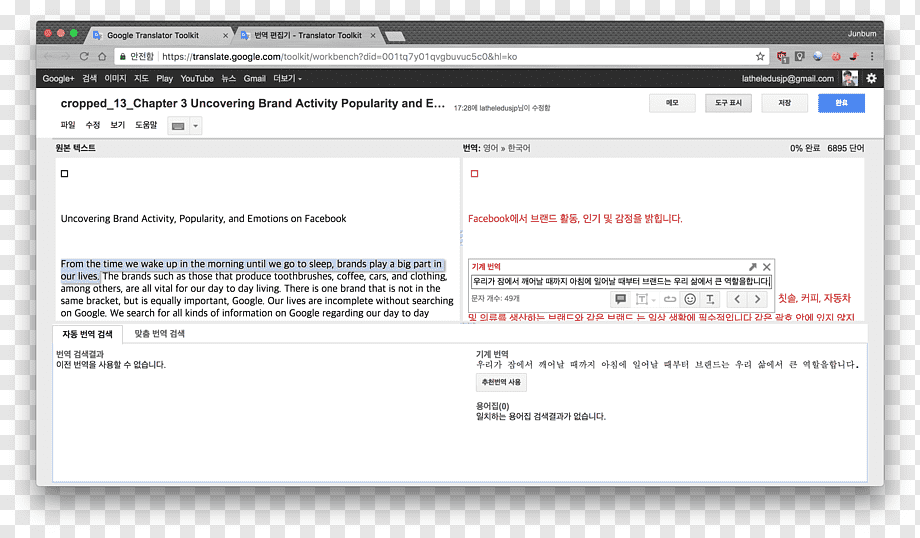Click the pocket-style badge extension icon
This screenshot has width=920, height=538.
coord(799,56)
